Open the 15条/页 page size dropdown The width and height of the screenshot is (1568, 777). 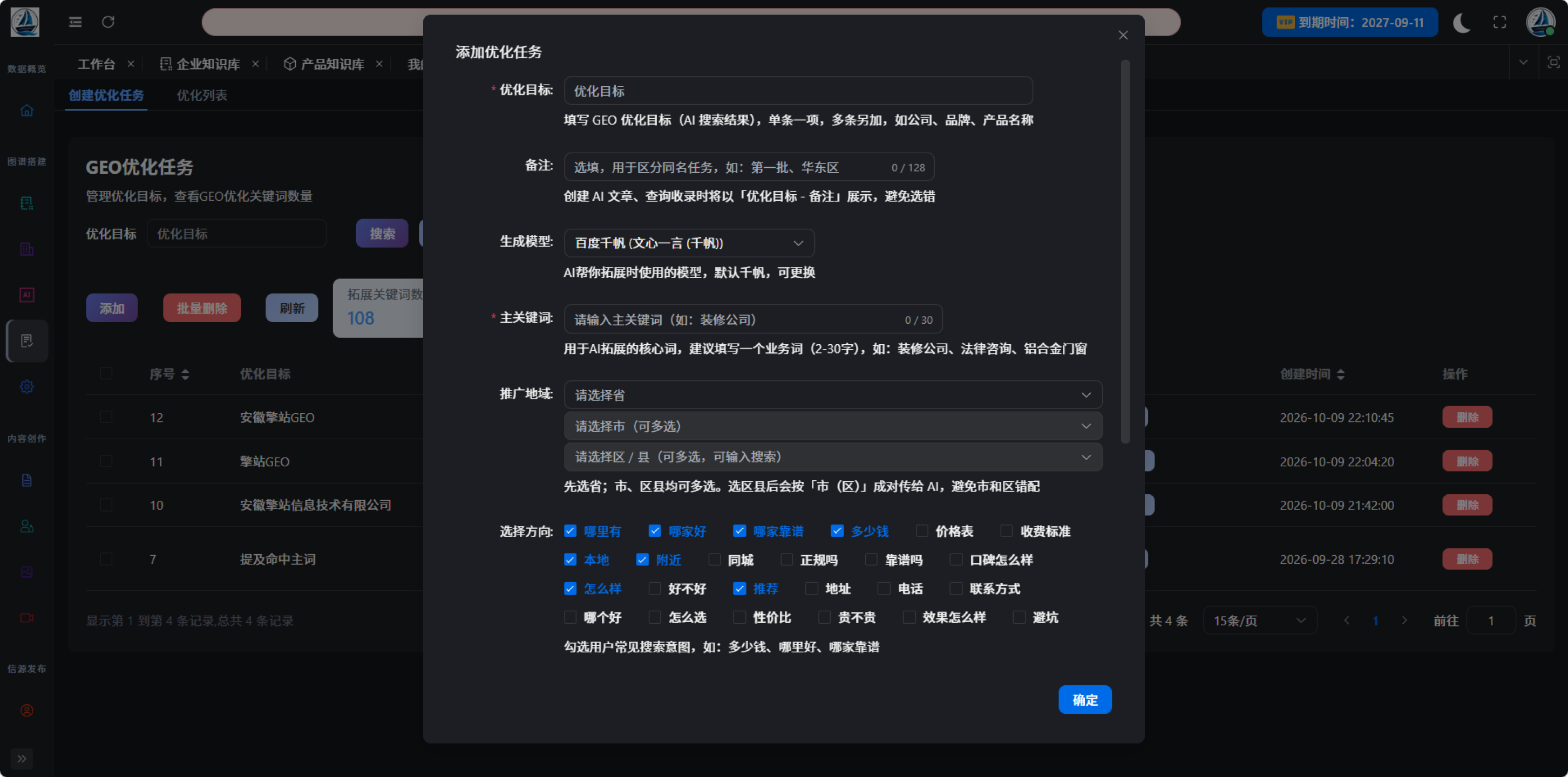point(1259,621)
